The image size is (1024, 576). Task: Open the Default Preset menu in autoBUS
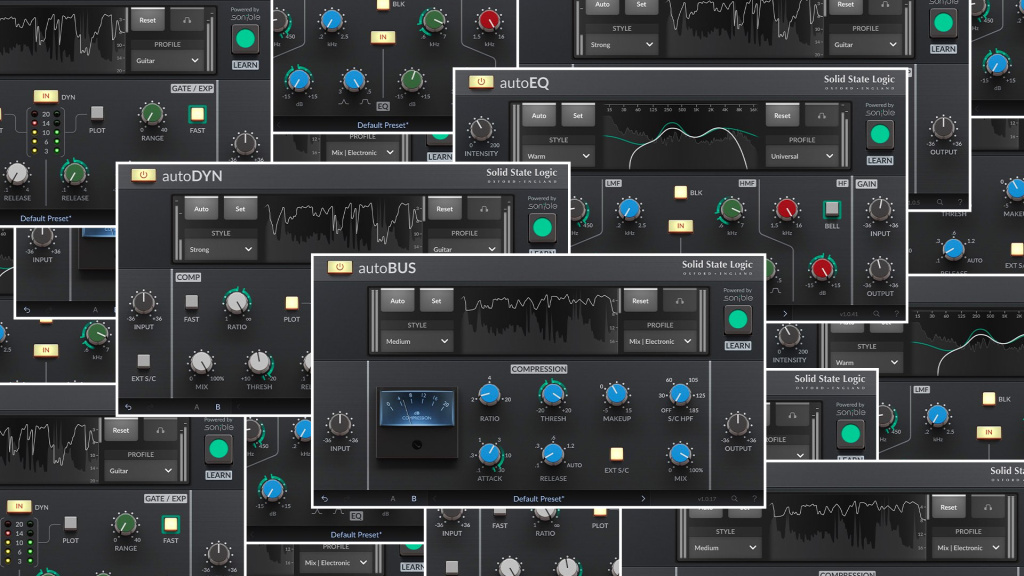(x=539, y=499)
